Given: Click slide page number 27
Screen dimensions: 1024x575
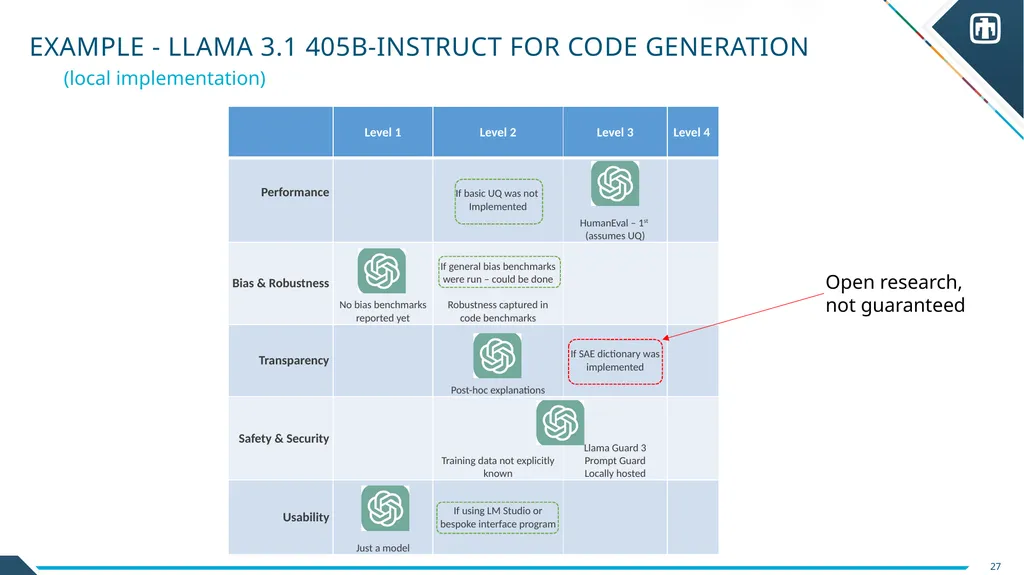Looking at the screenshot, I should (995, 567).
